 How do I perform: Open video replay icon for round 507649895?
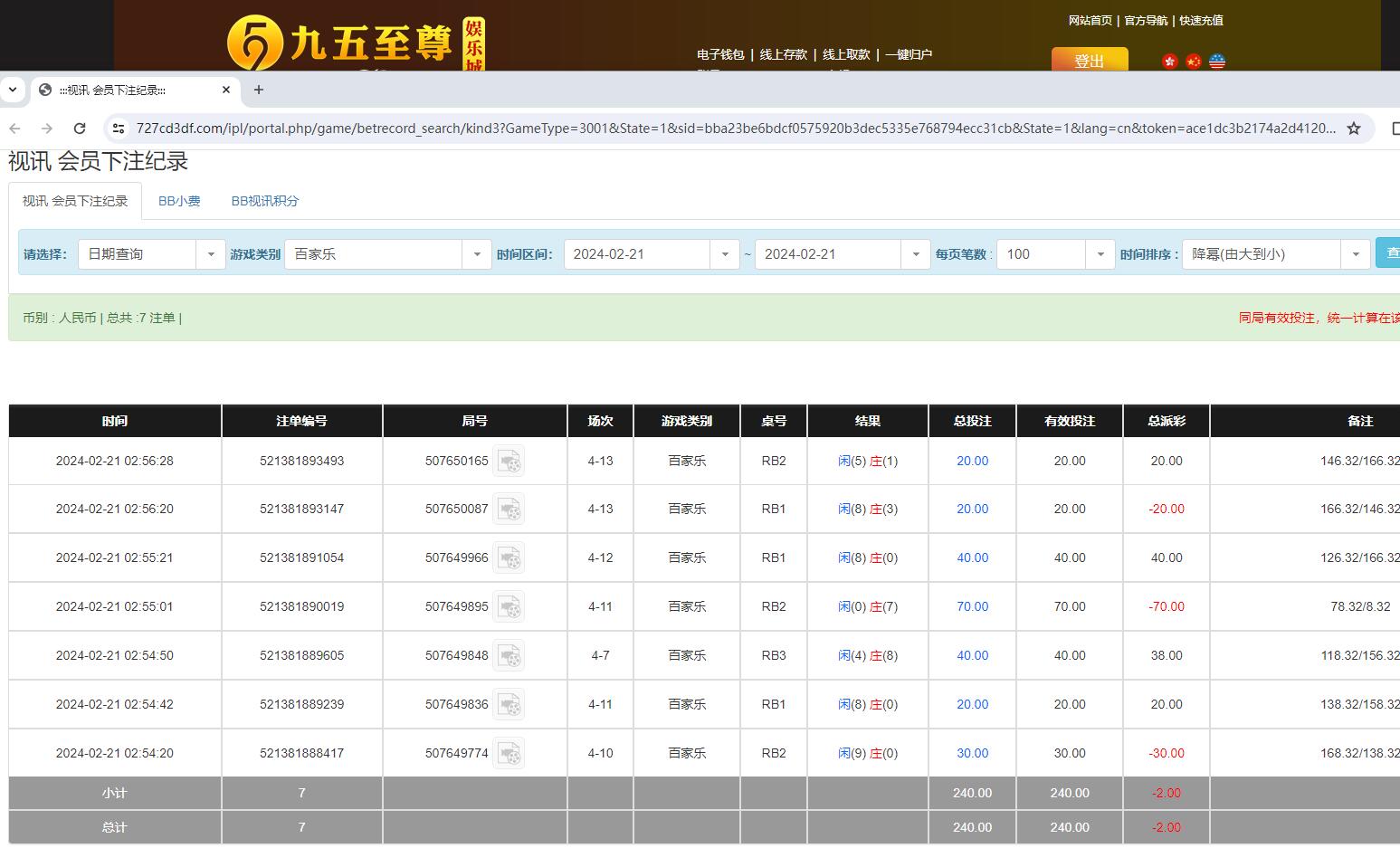pyautogui.click(x=509, y=606)
